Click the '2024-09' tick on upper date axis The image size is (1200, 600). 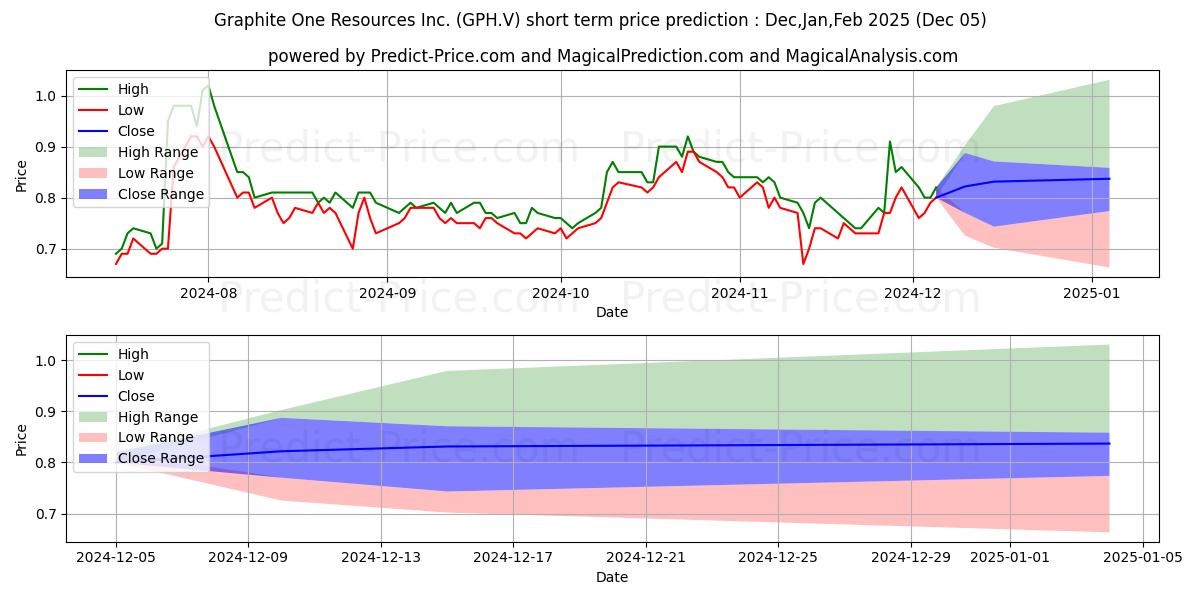pyautogui.click(x=386, y=295)
